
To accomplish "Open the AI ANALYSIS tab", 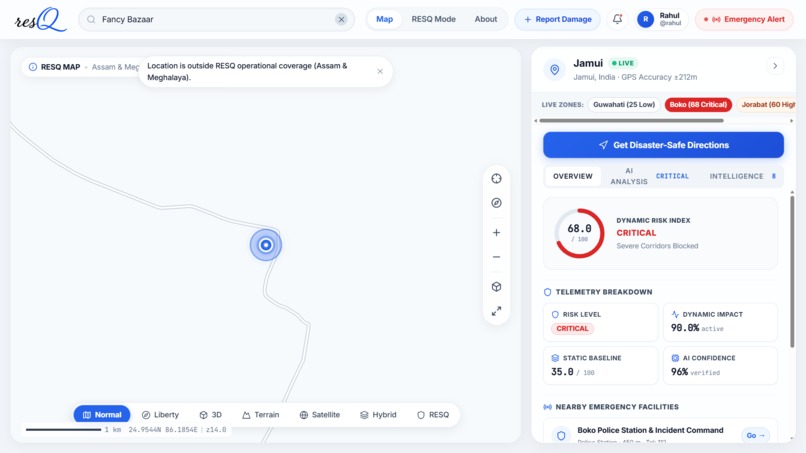I will tap(649, 176).
